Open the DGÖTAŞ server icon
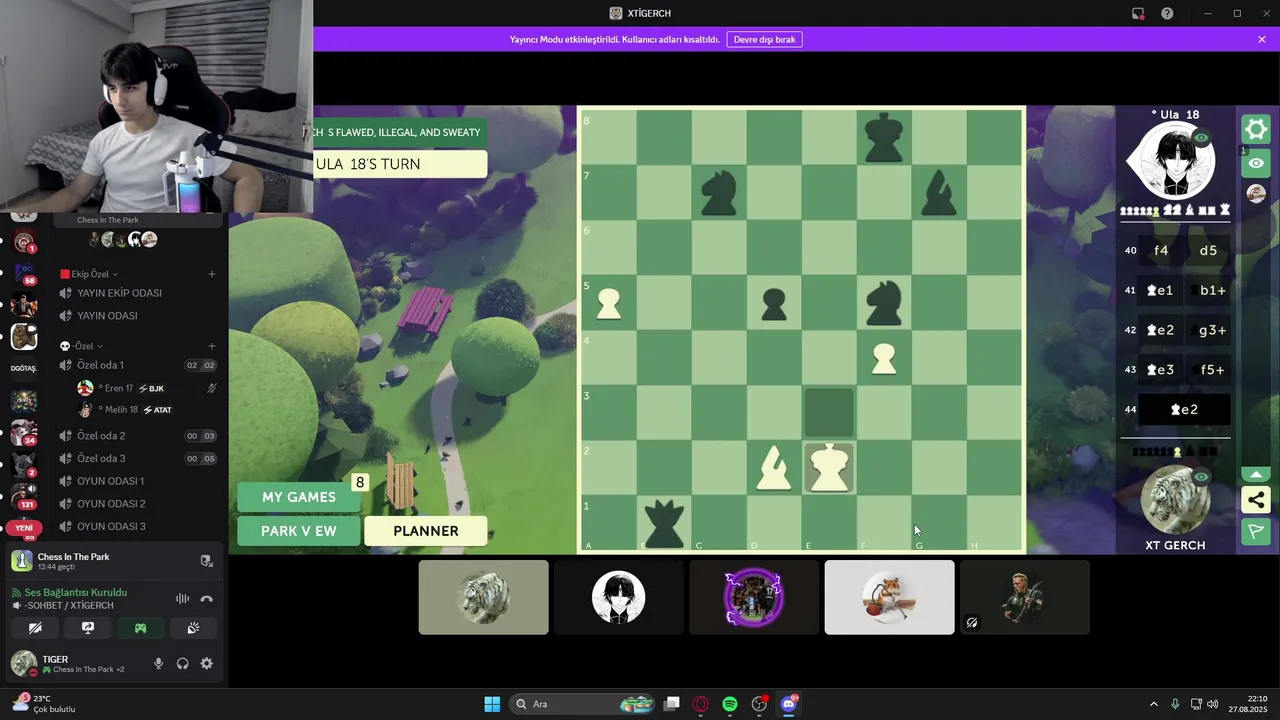The width and height of the screenshot is (1280, 720). click(x=24, y=368)
